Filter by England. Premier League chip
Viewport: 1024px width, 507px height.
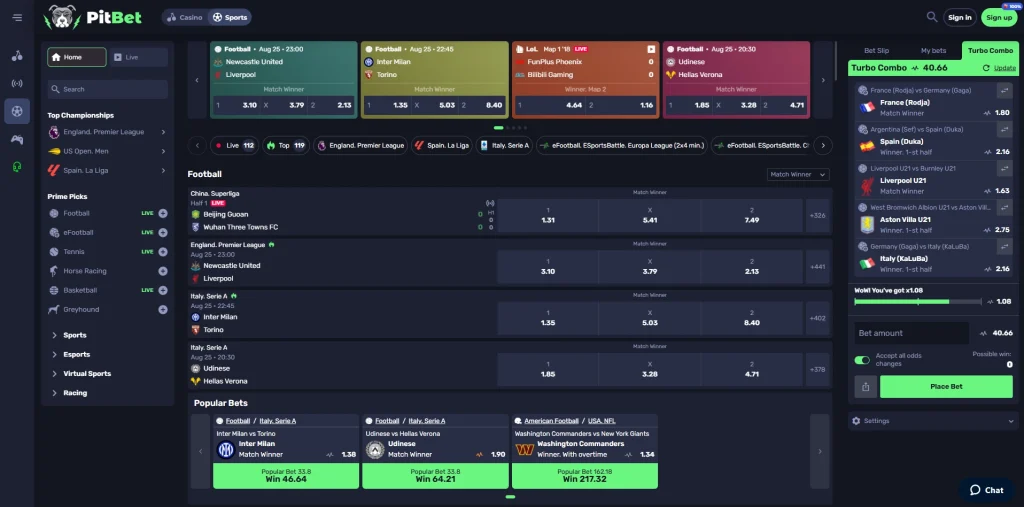360,146
